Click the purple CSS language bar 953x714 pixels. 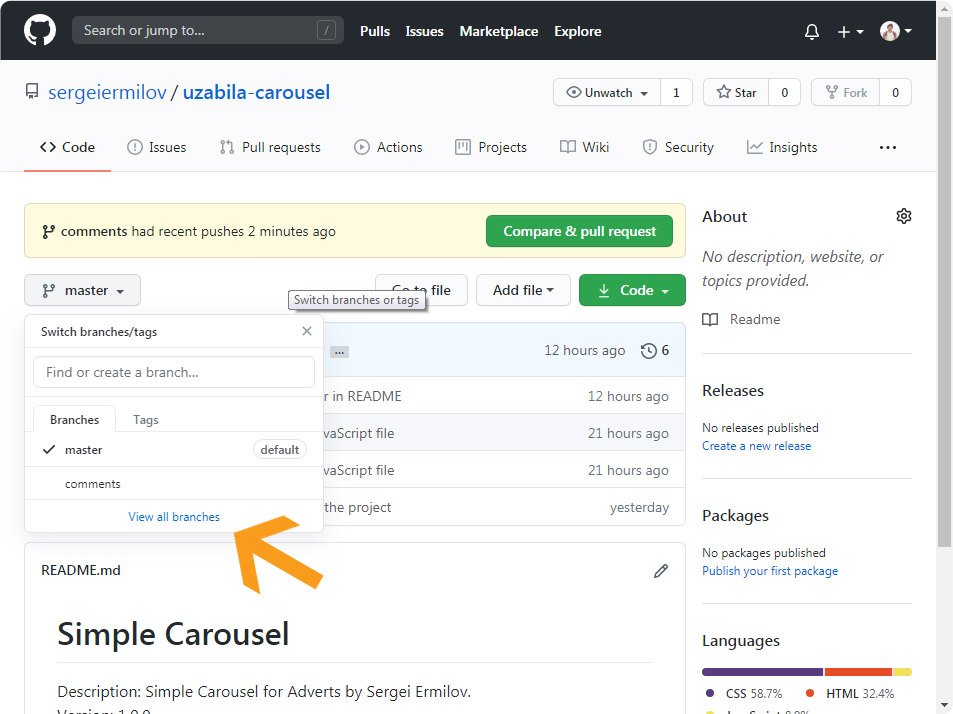pyautogui.click(x=762, y=672)
